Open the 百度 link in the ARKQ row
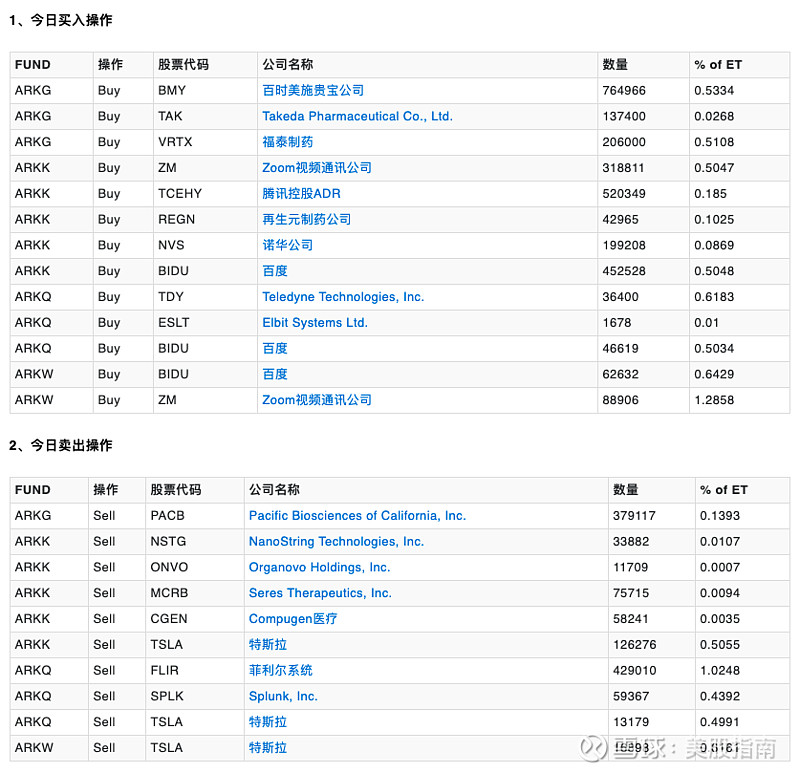The height and width of the screenshot is (773, 800). 275,348
